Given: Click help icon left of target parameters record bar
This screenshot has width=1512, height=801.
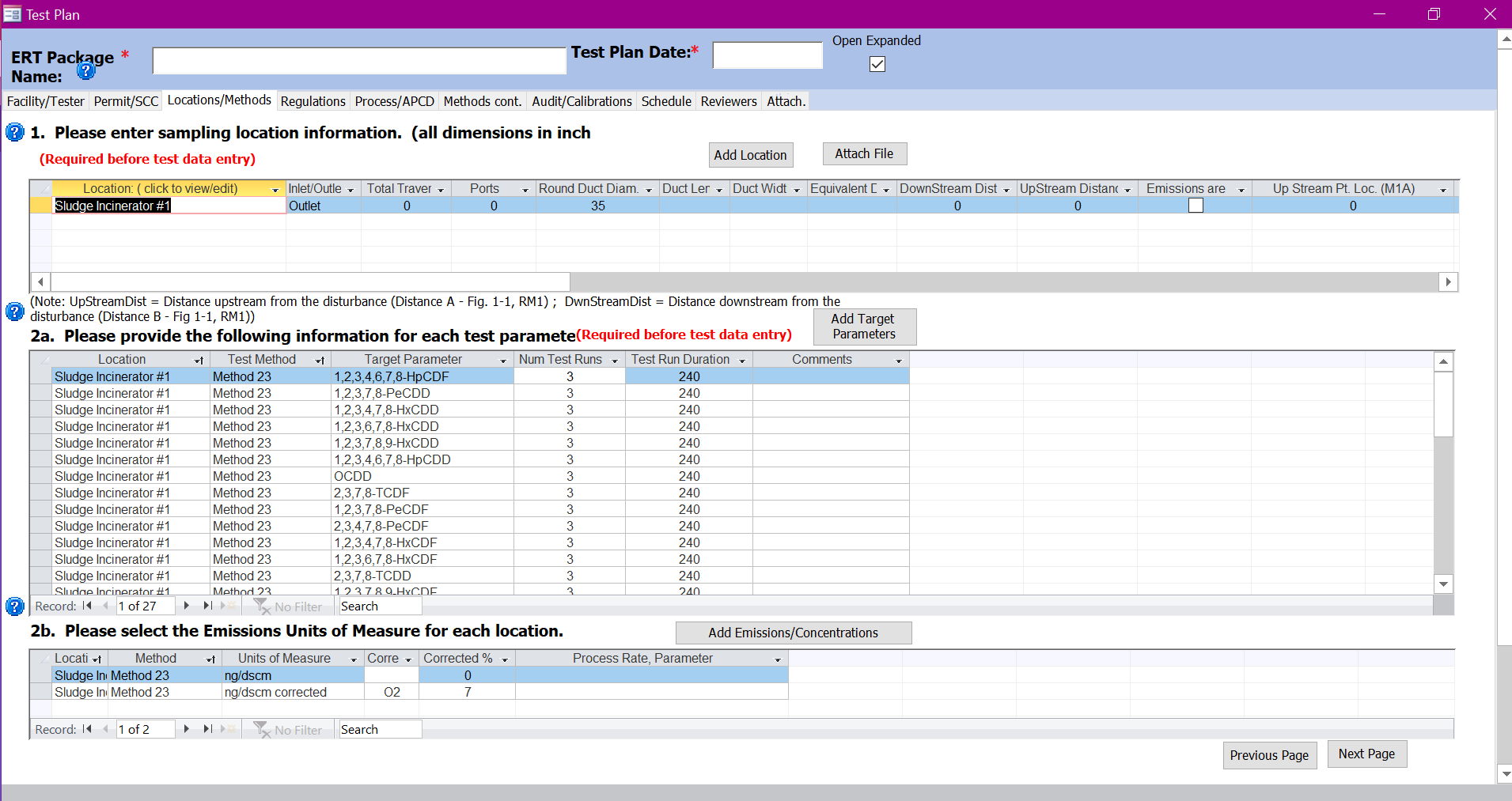Looking at the screenshot, I should (15, 606).
